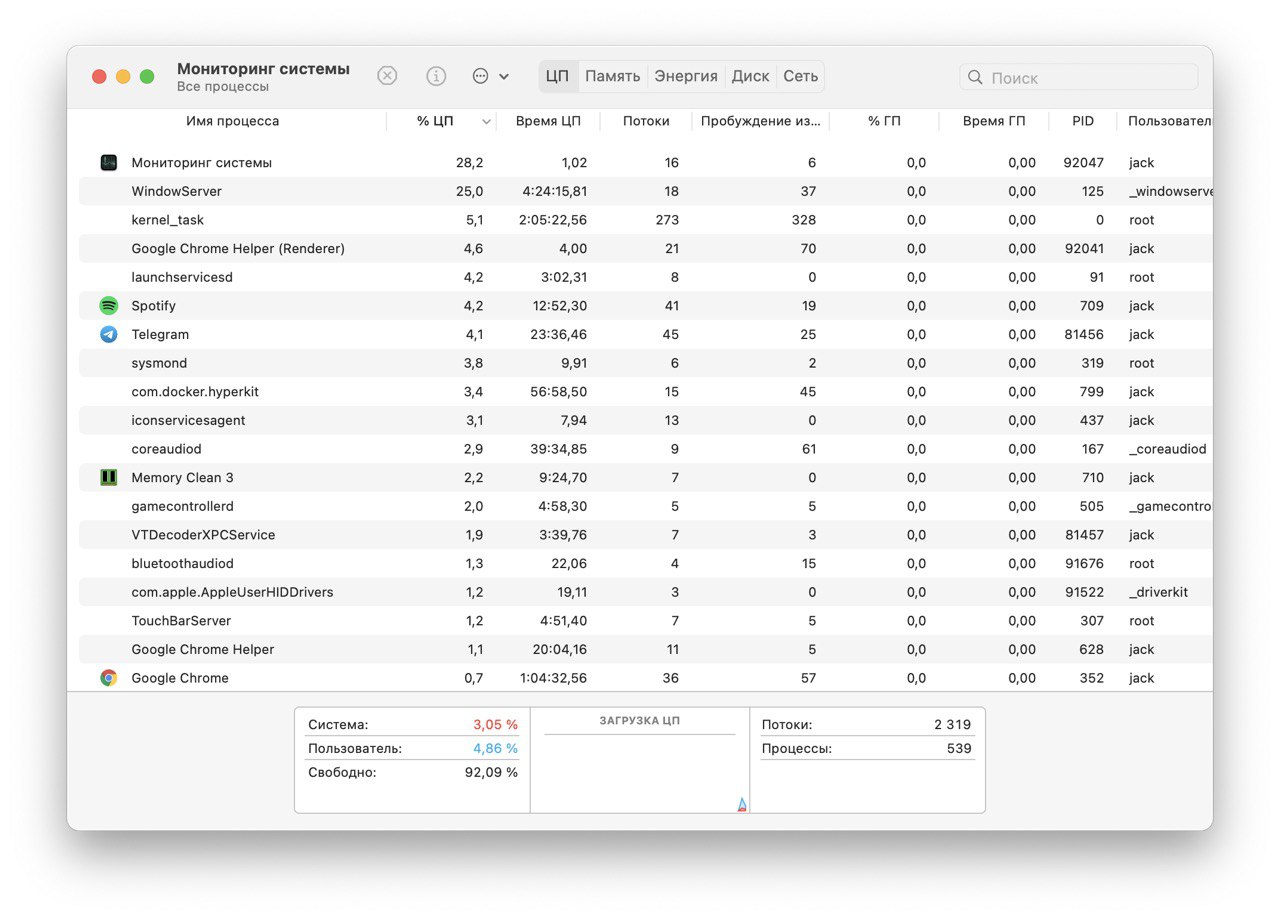Click the Мониторинг системы process icon
Screen dimensions: 1280x919
109,163
